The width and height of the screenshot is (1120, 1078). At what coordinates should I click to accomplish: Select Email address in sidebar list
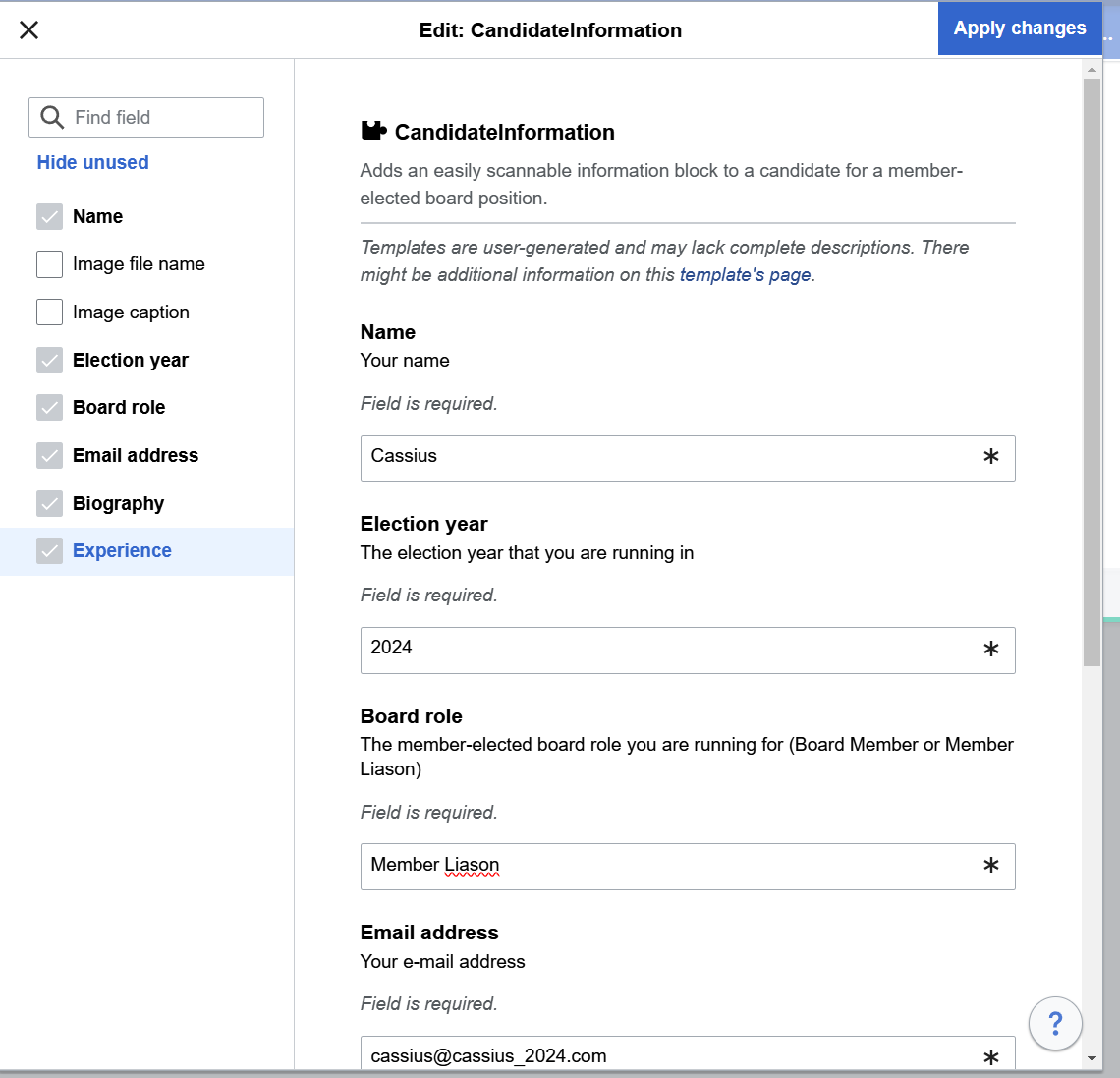click(x=136, y=455)
